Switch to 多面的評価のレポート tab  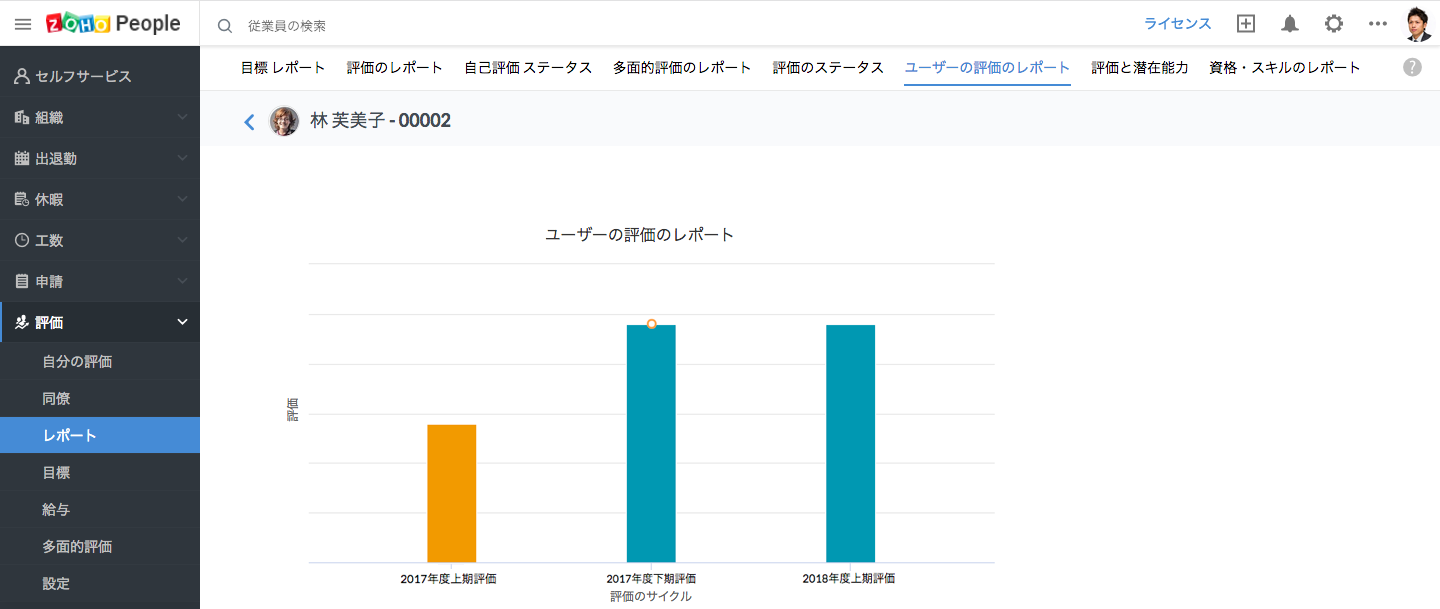point(682,68)
